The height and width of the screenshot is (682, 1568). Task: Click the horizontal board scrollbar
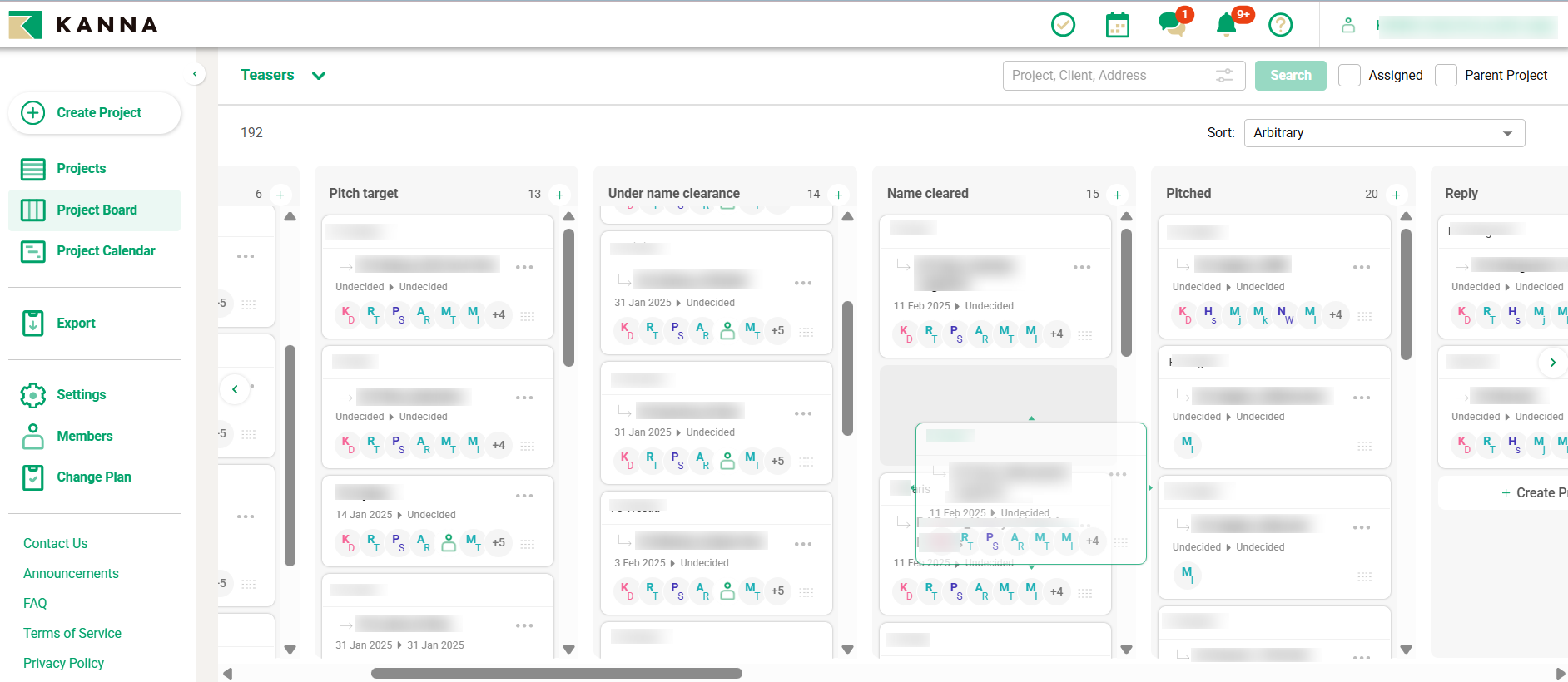tap(556, 674)
